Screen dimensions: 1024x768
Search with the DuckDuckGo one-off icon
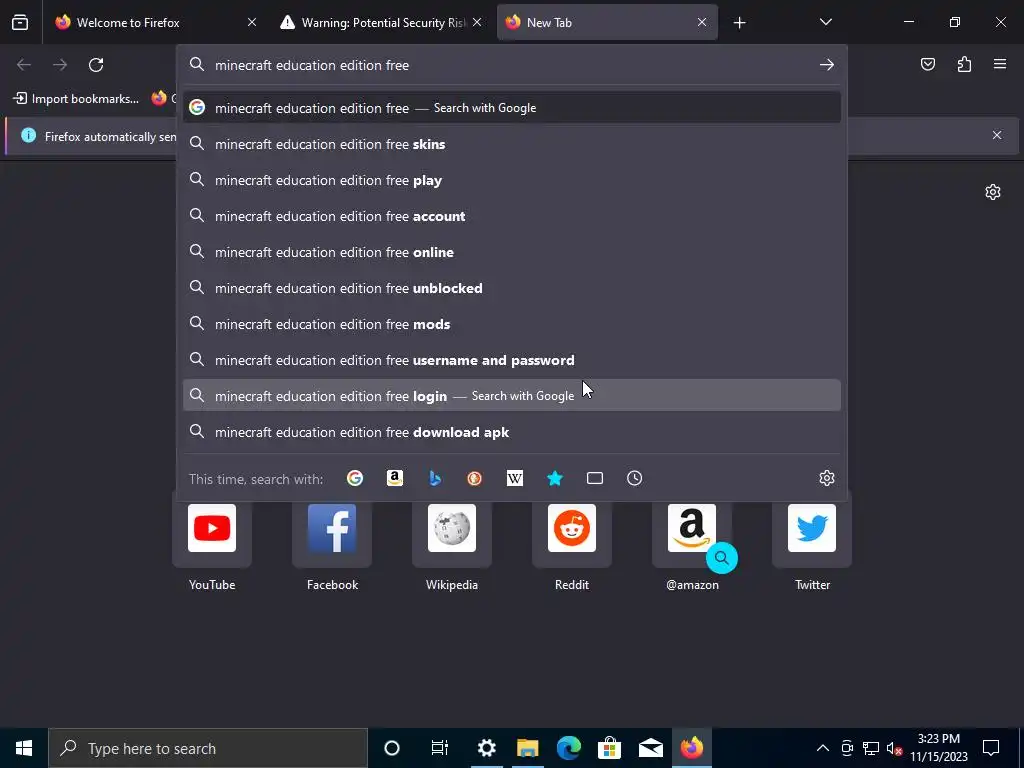coord(475,478)
